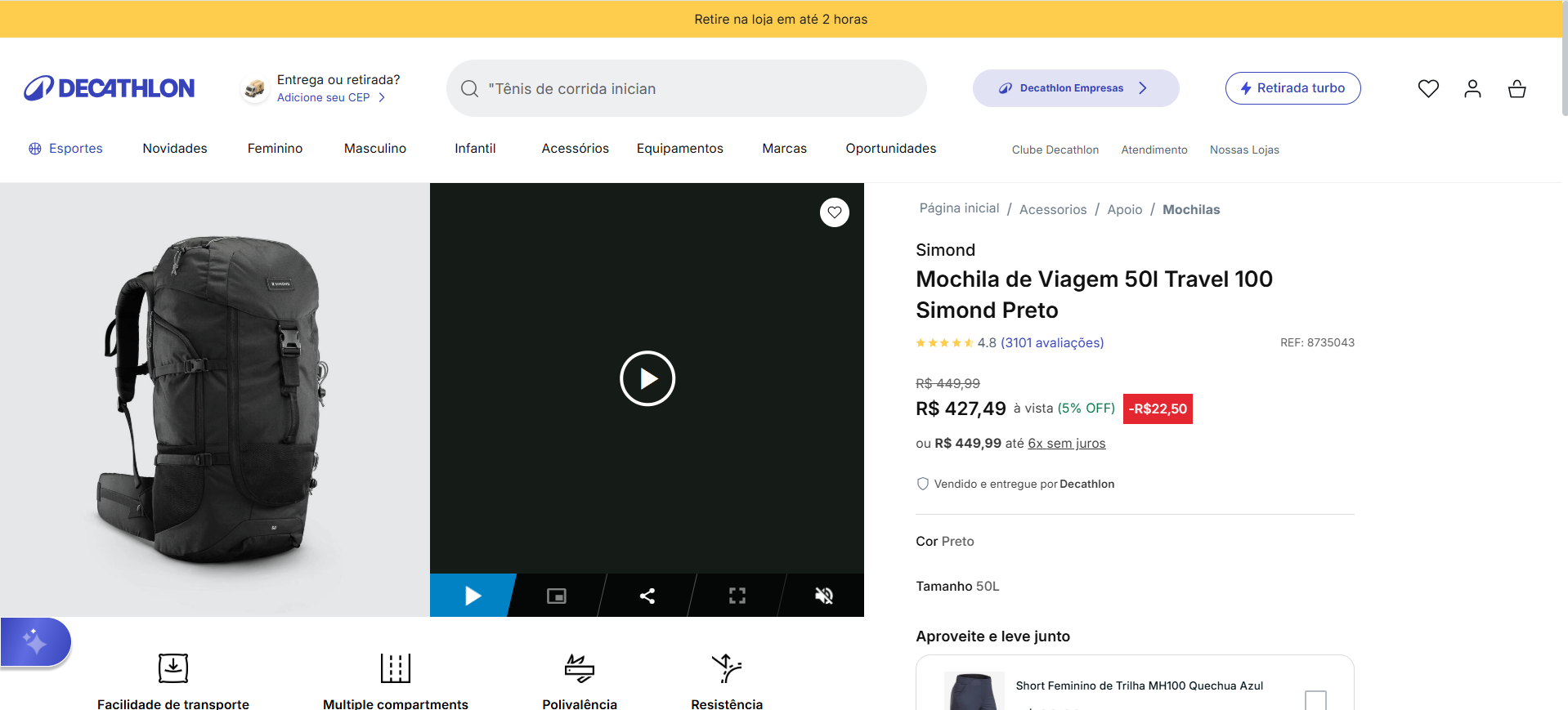Open the Decathlon logo homepage
This screenshot has width=1568, height=710.
[x=109, y=88]
